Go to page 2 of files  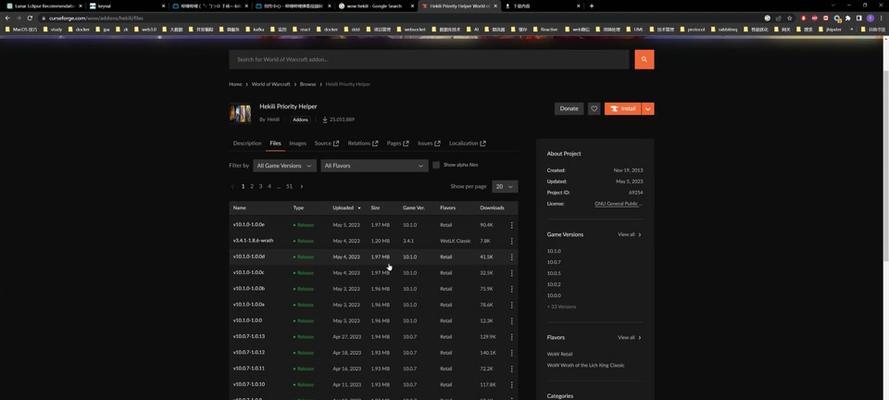(252, 186)
